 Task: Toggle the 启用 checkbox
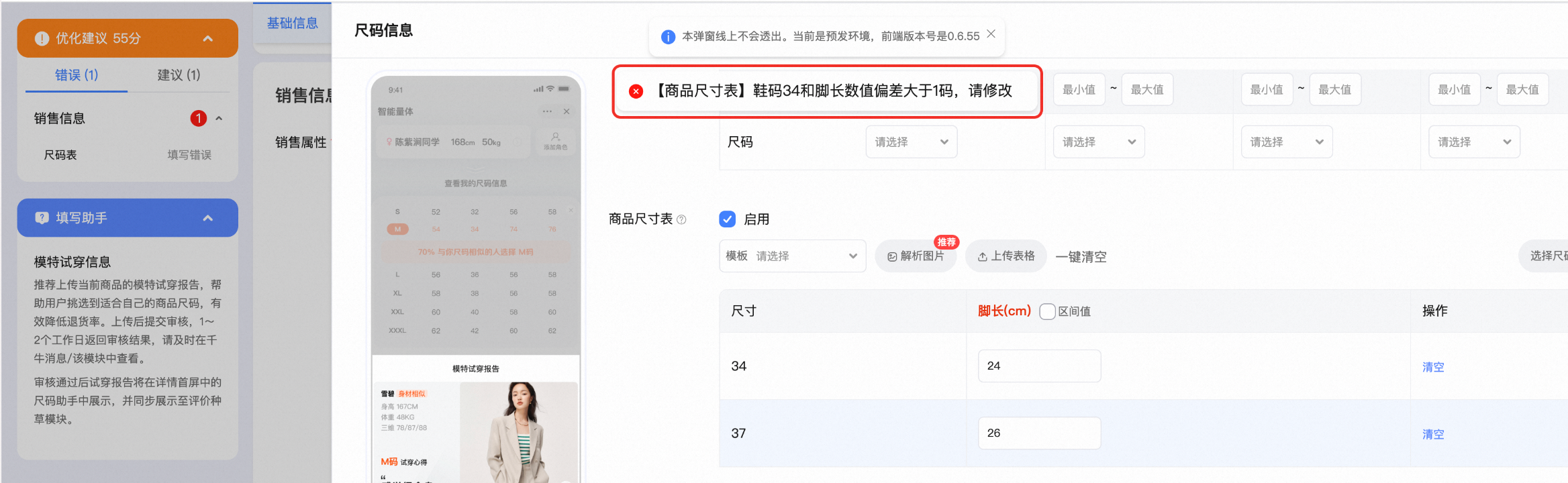click(x=727, y=219)
